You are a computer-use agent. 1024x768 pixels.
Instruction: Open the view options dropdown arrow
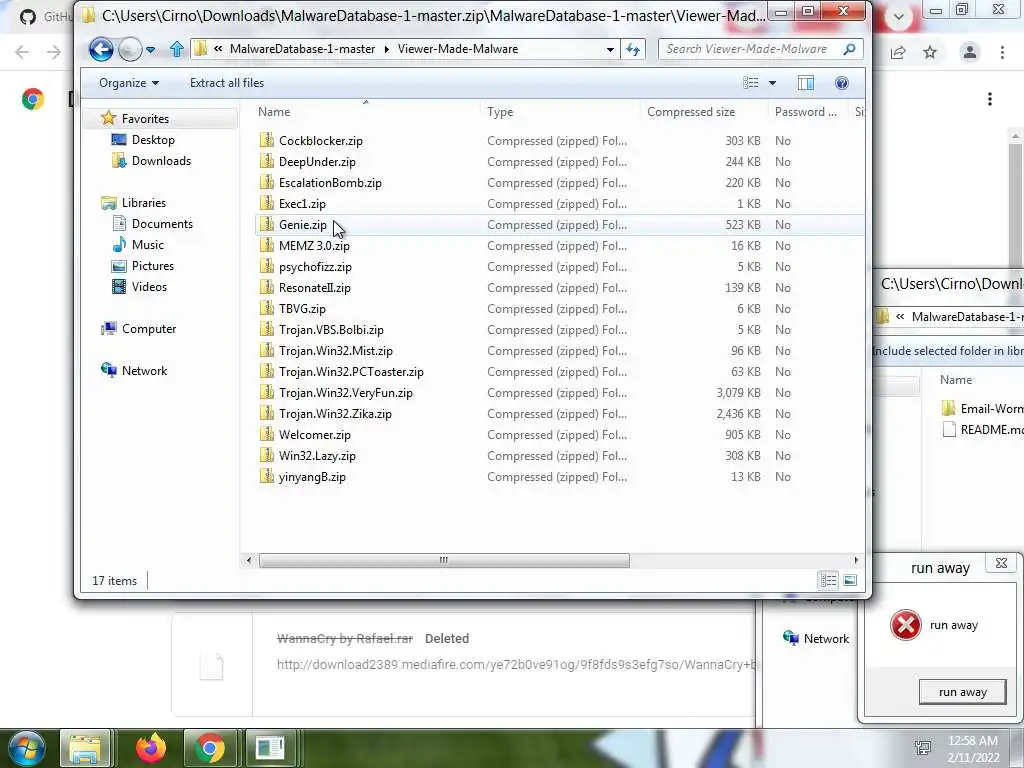click(x=773, y=83)
